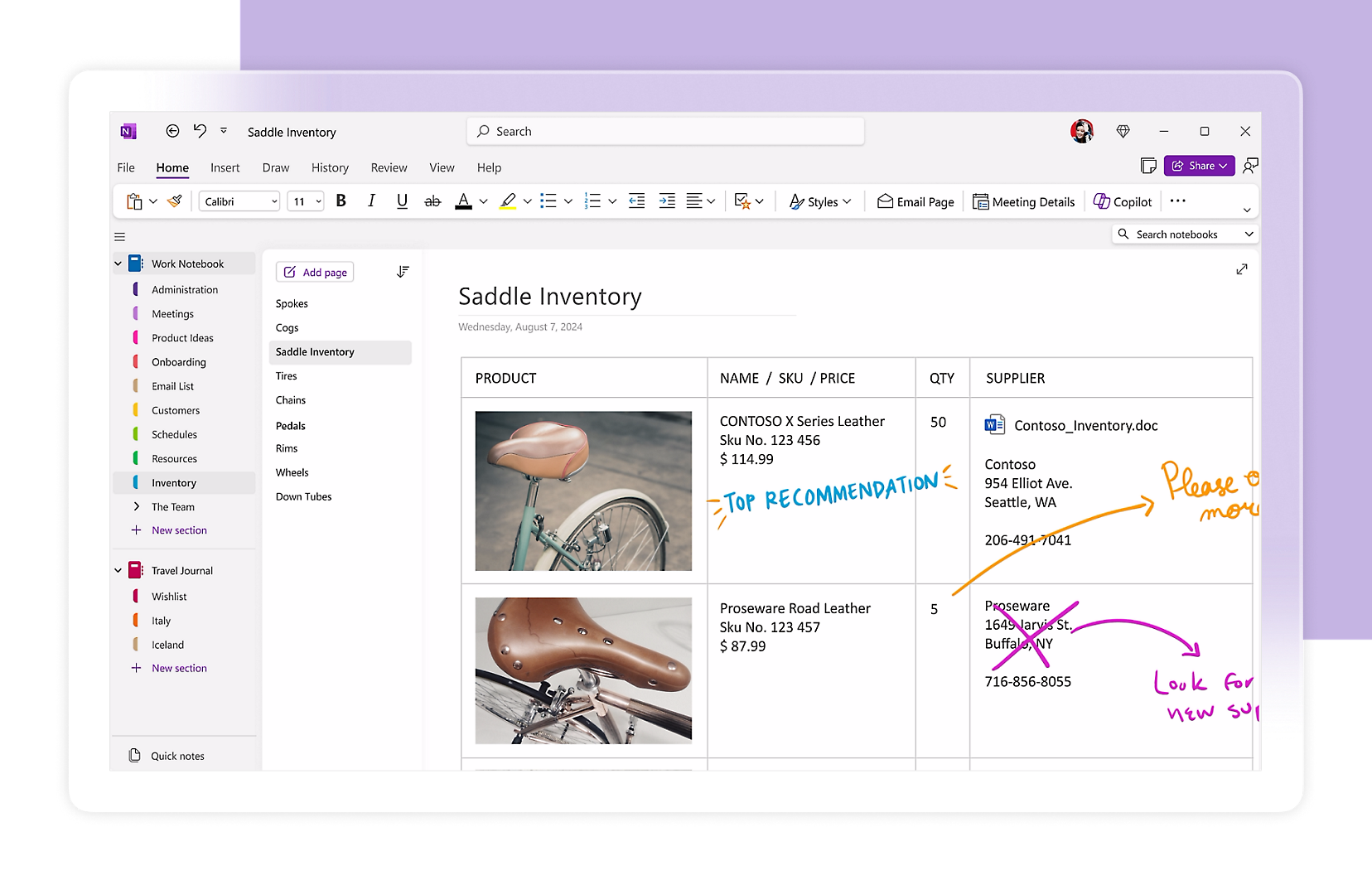Click the hamburger navigation icon
The width and height of the screenshot is (1372, 880).
pyautogui.click(x=120, y=236)
